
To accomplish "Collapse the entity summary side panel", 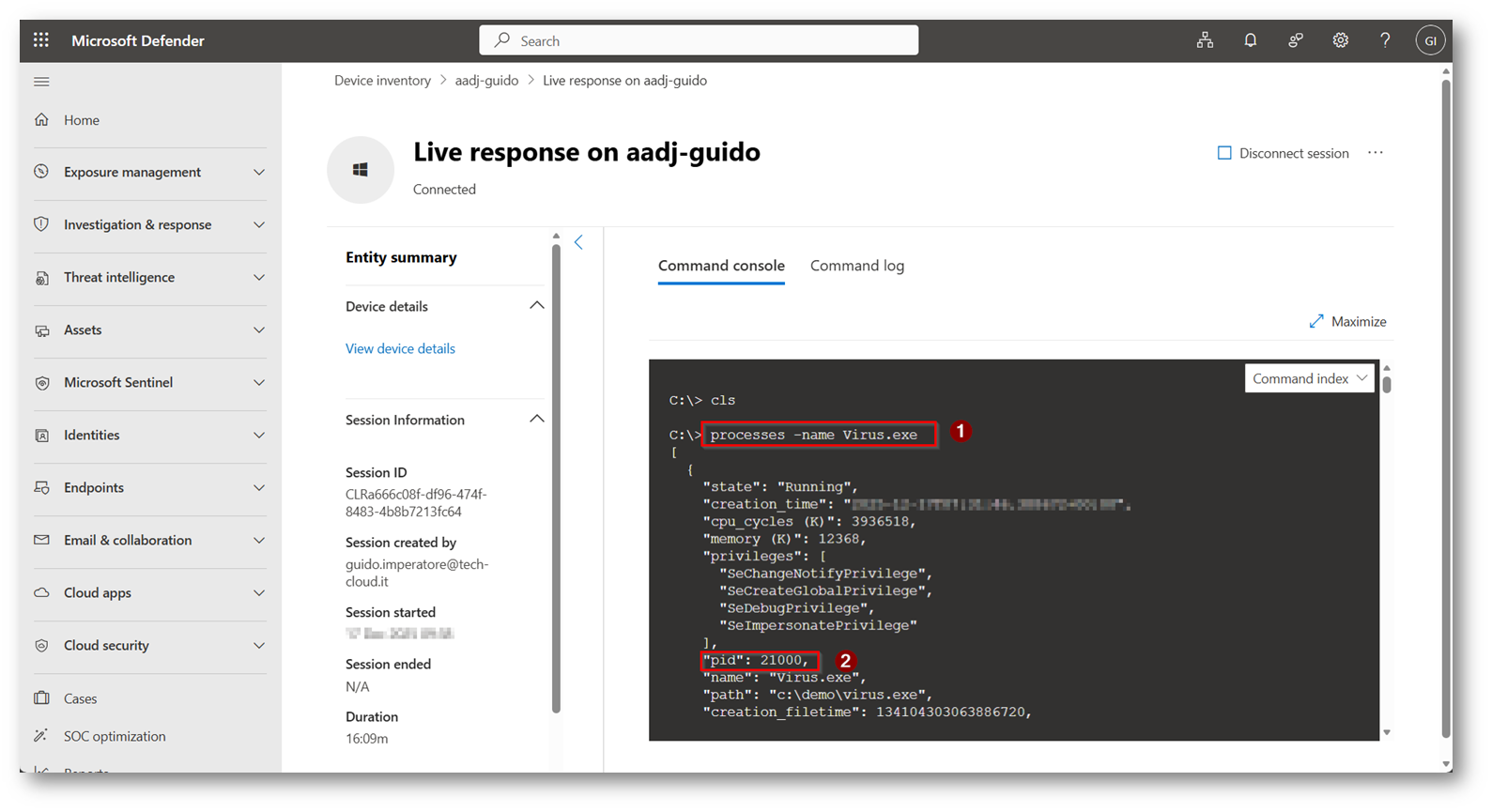I will [x=578, y=242].
